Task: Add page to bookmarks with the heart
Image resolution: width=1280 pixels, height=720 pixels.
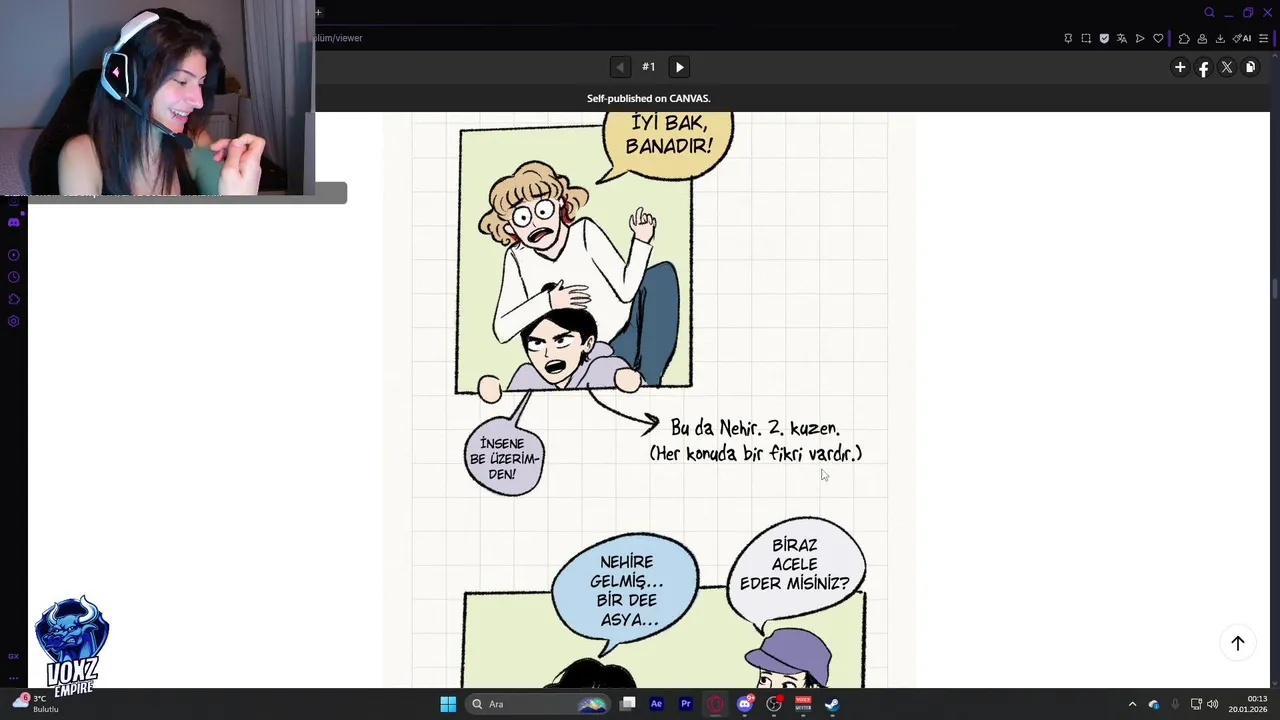Action: coord(1158,38)
